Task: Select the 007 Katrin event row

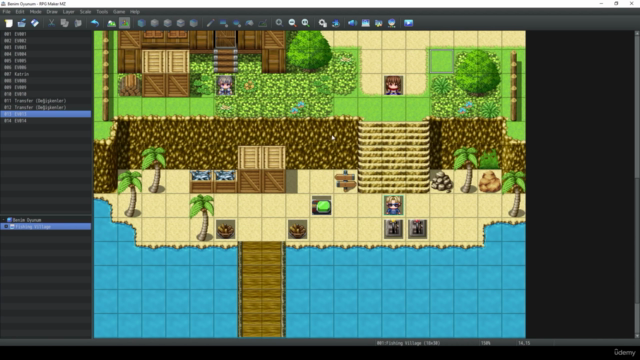Action: point(46,74)
